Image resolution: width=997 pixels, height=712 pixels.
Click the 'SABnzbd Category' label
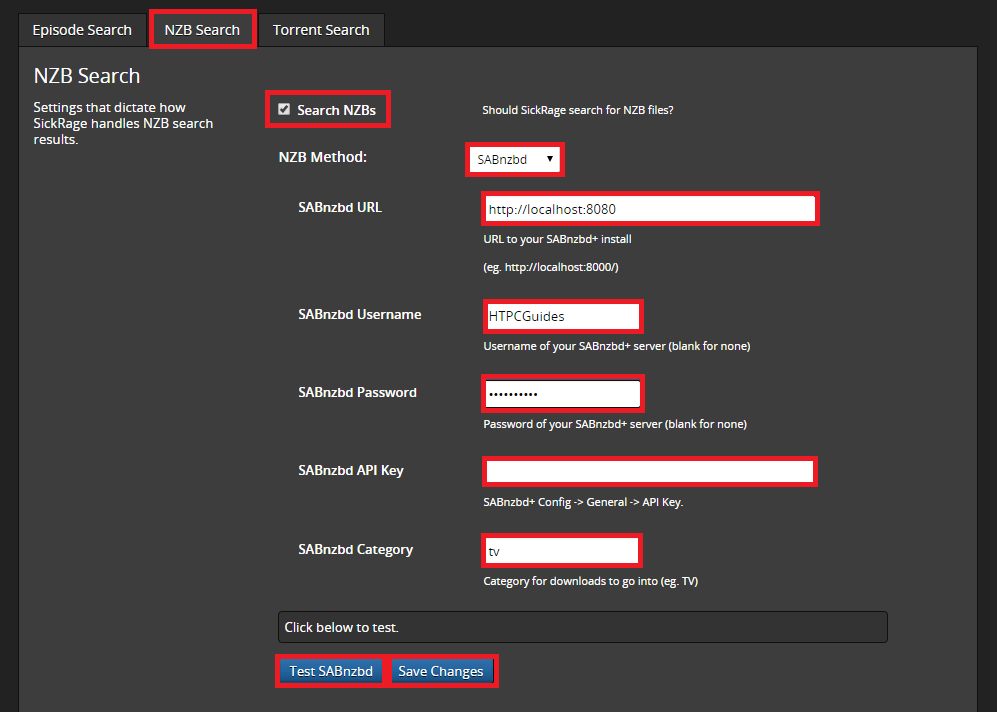pos(355,549)
